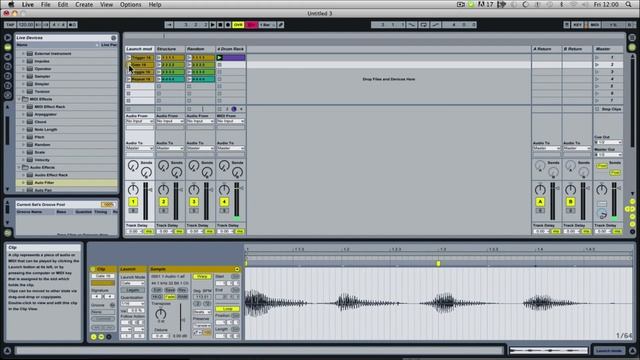Open File Browser 3 icon
640x360 pixels.
tap(7, 85)
